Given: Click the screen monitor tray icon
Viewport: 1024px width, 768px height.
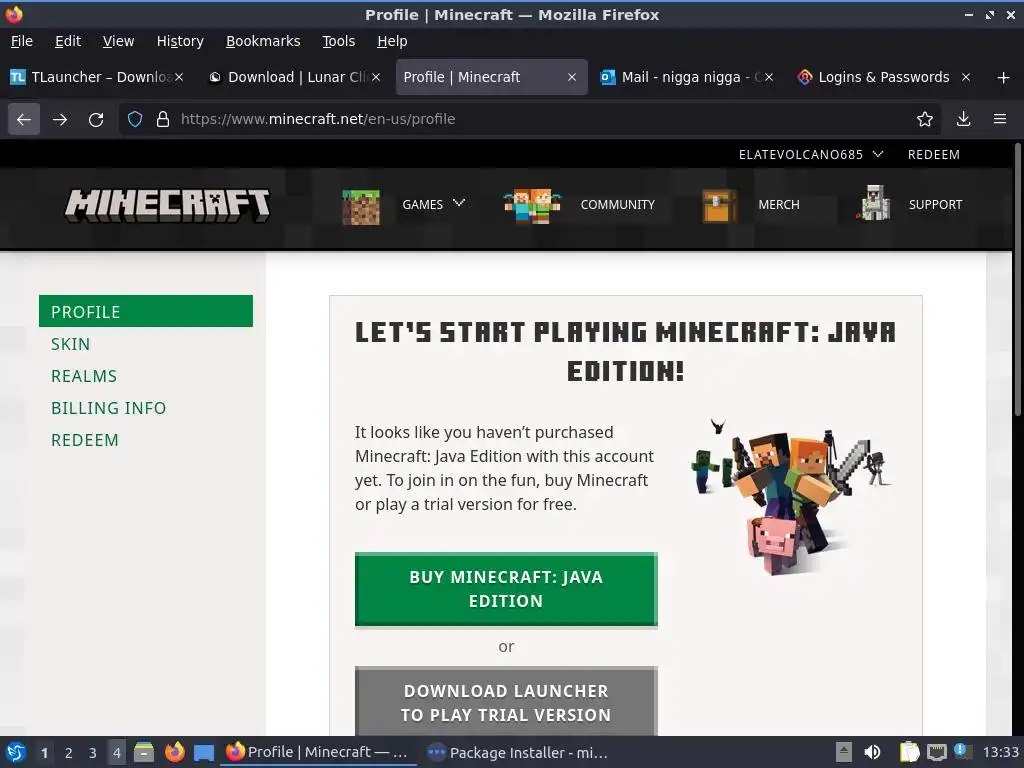Looking at the screenshot, I should (936, 752).
